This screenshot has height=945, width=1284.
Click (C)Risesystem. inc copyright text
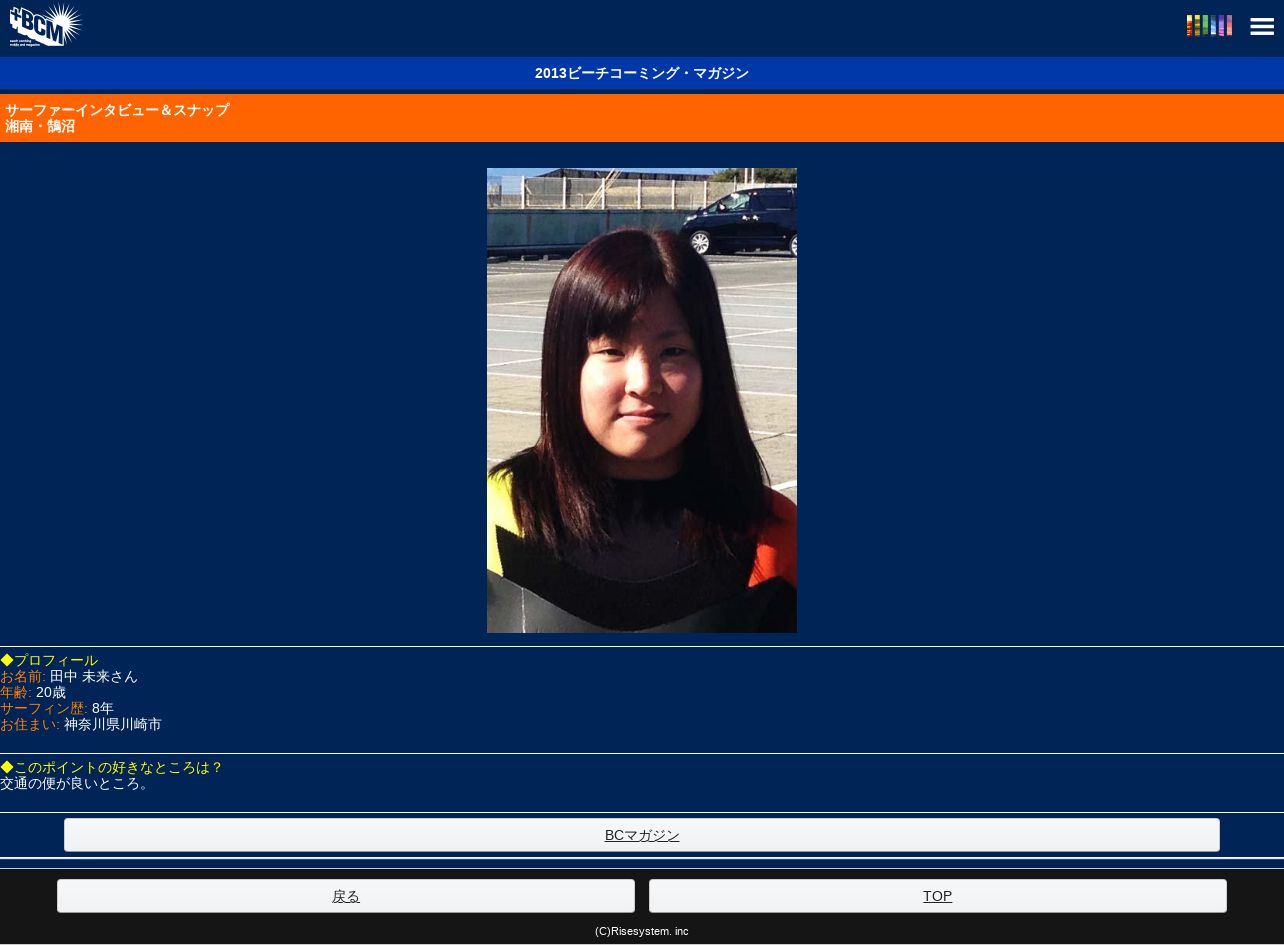tap(642, 931)
